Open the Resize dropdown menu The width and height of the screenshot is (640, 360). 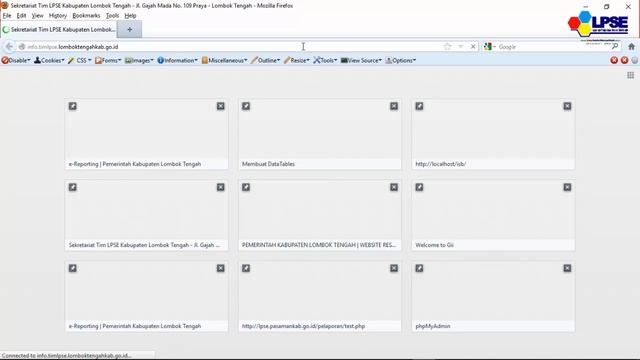297,60
